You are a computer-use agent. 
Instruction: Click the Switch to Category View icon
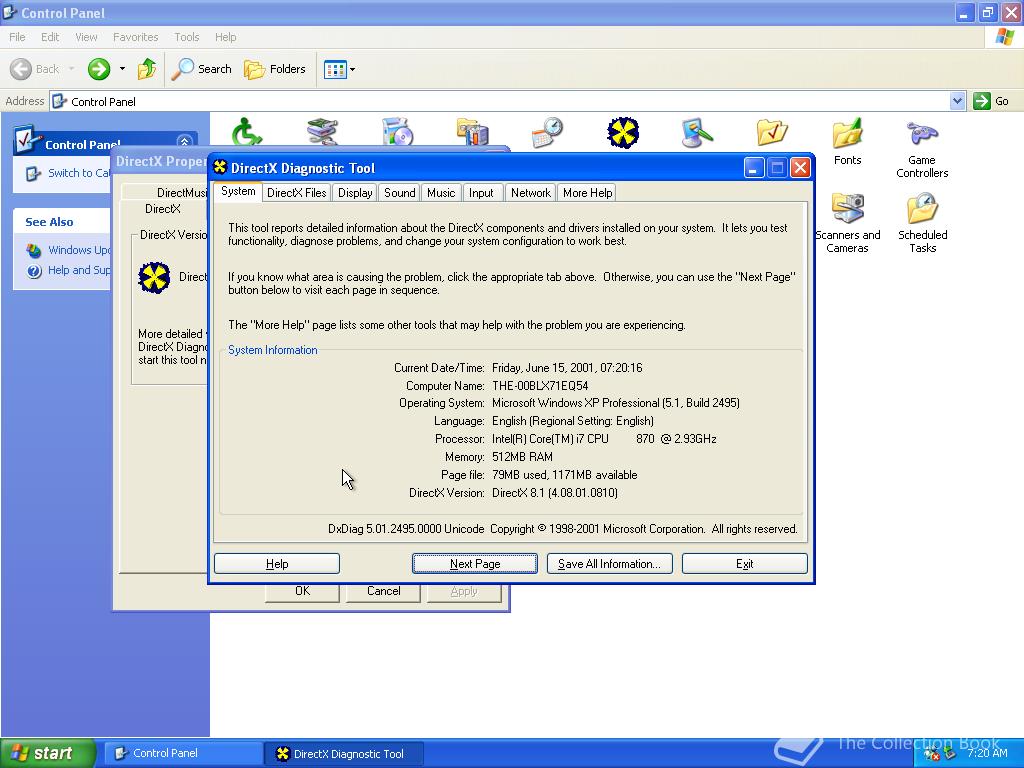(33, 174)
